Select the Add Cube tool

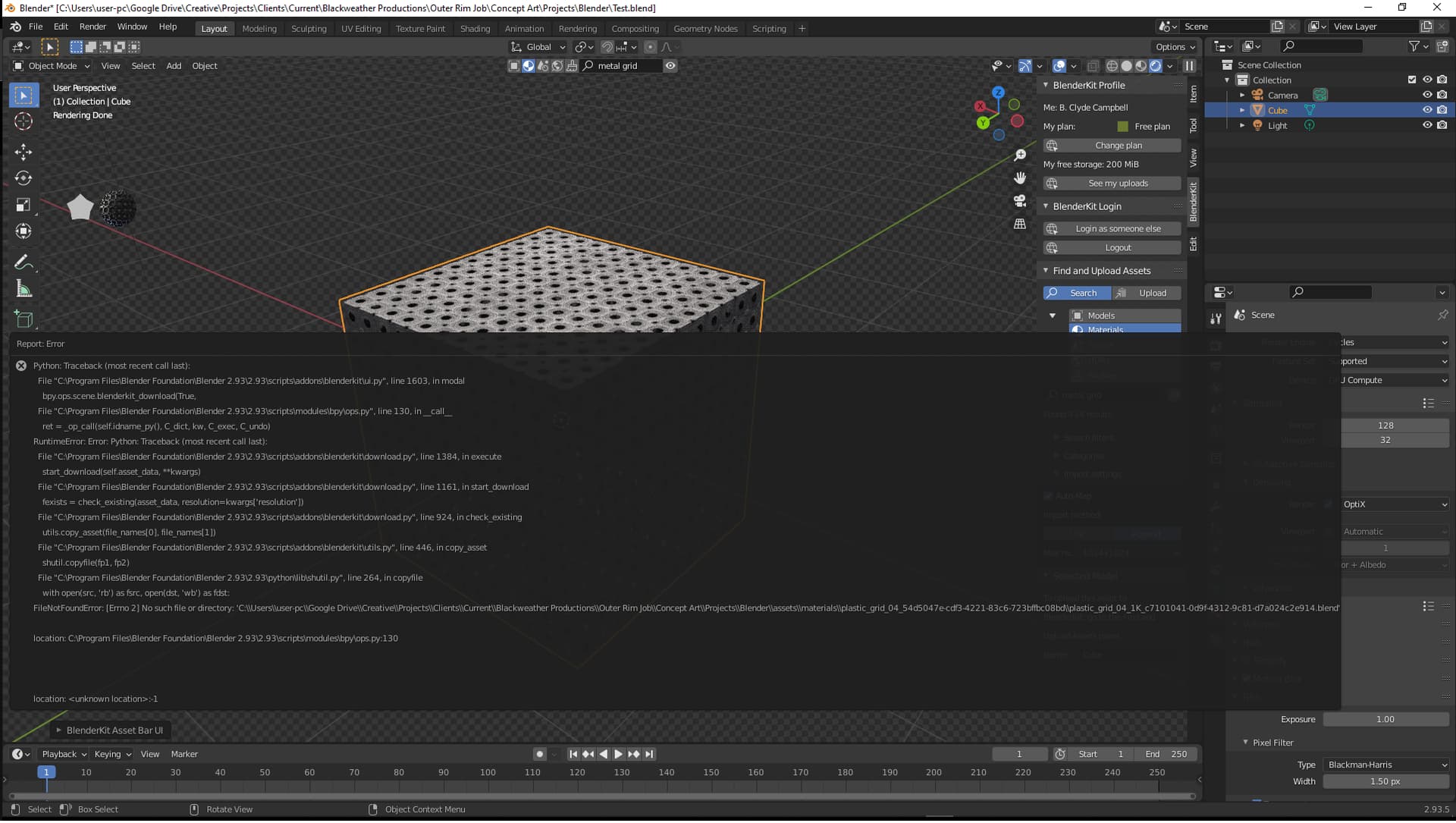pos(24,319)
